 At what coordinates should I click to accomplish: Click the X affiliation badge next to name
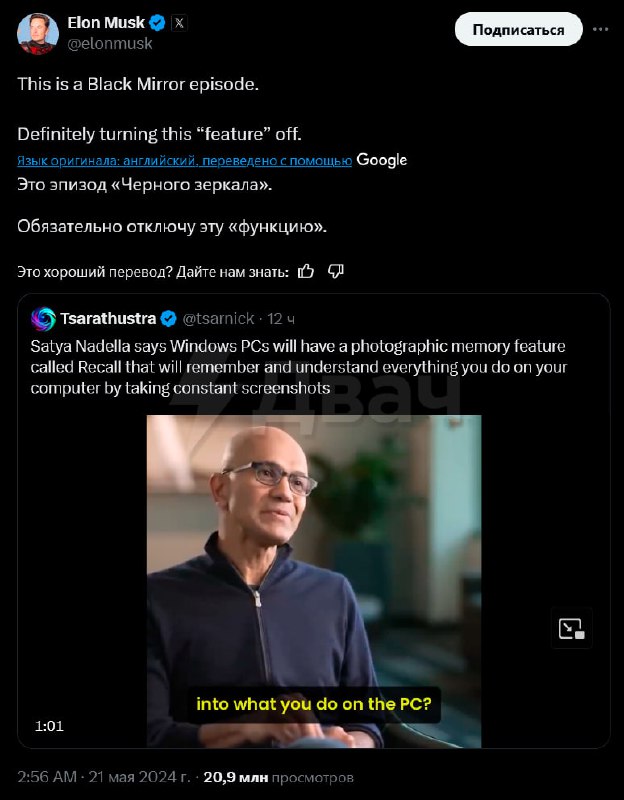click(179, 23)
